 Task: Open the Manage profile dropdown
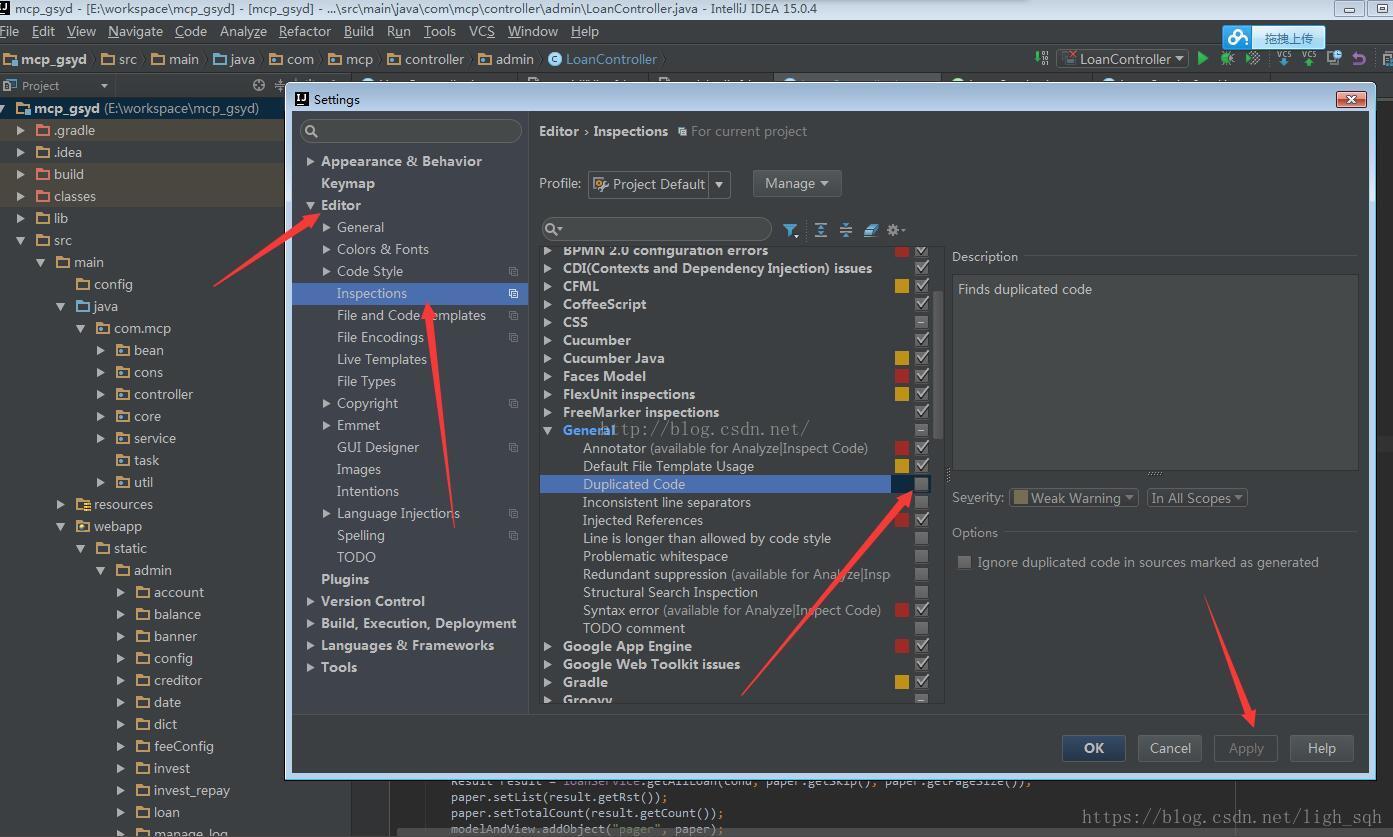(796, 183)
